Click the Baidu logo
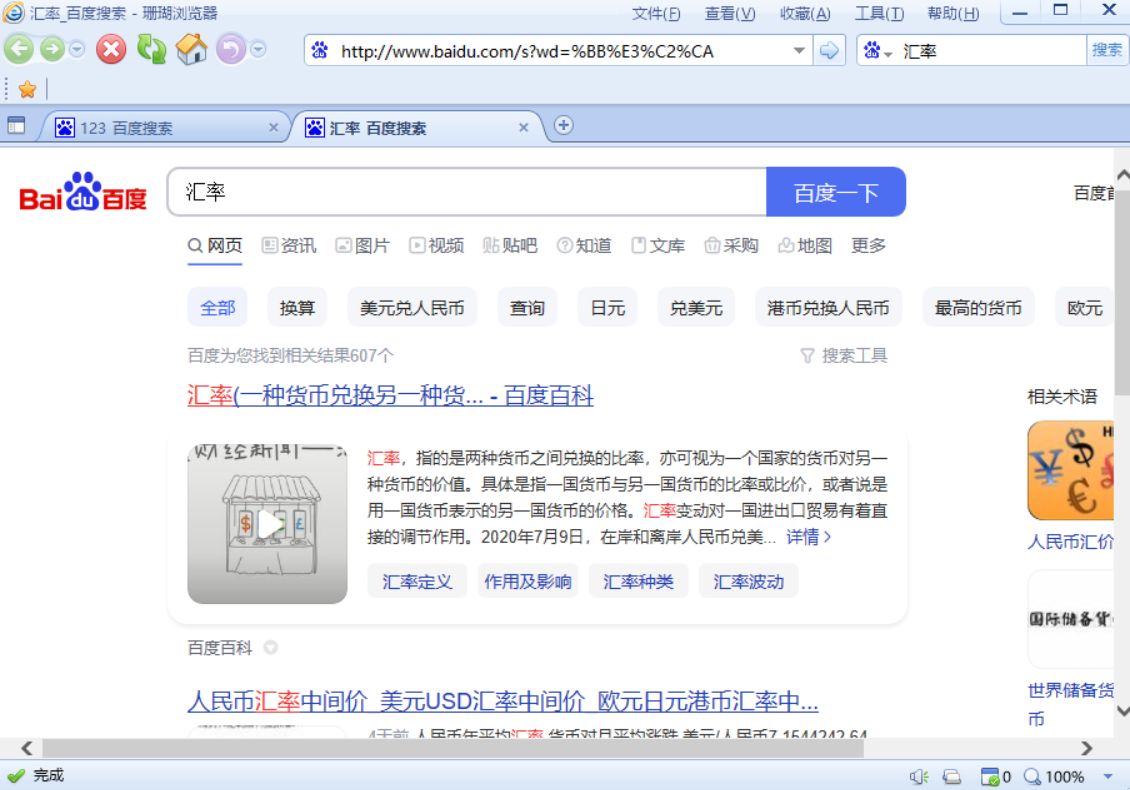Viewport: 1130px width, 790px height. point(83,192)
